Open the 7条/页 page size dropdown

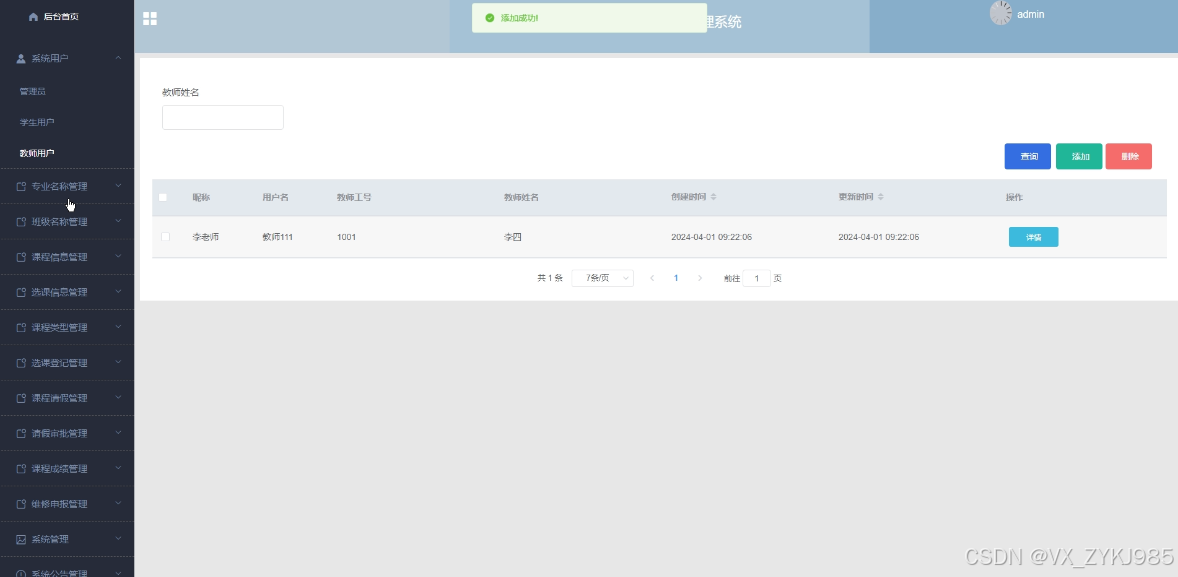603,278
